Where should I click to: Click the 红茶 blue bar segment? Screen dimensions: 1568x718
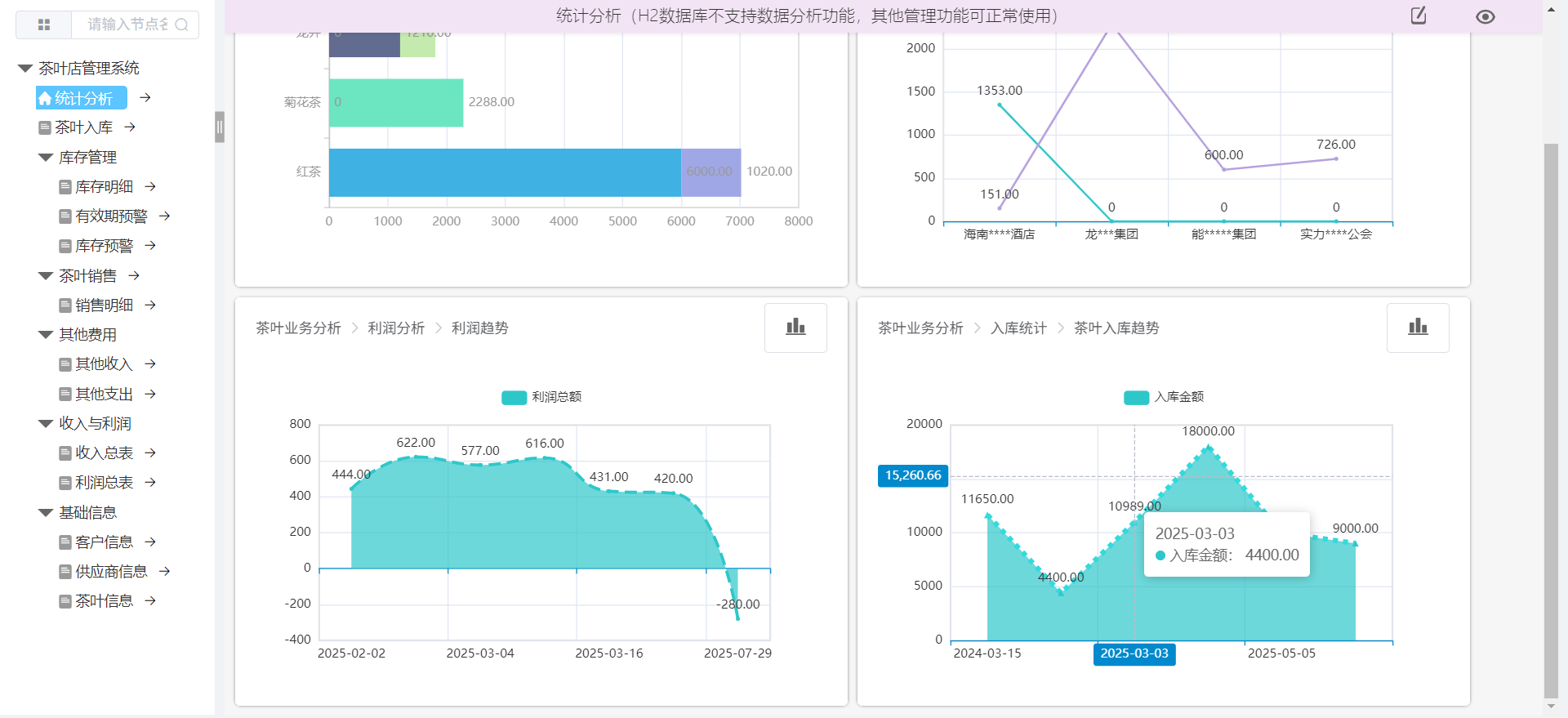(x=505, y=172)
